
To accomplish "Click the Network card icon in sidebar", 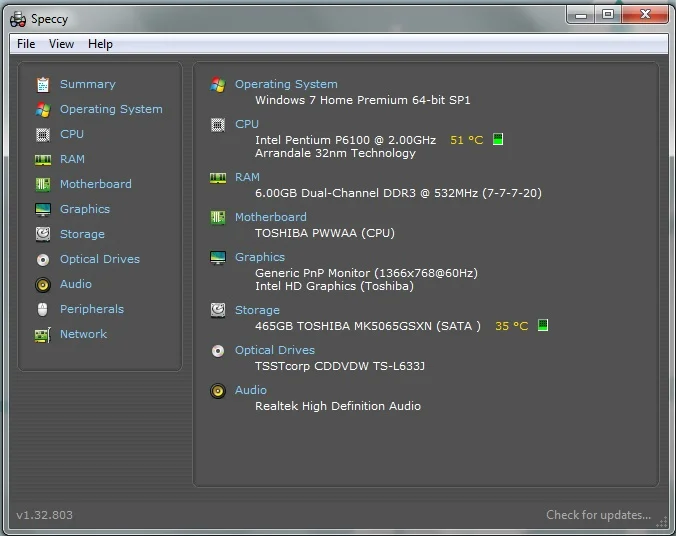I will point(43,335).
